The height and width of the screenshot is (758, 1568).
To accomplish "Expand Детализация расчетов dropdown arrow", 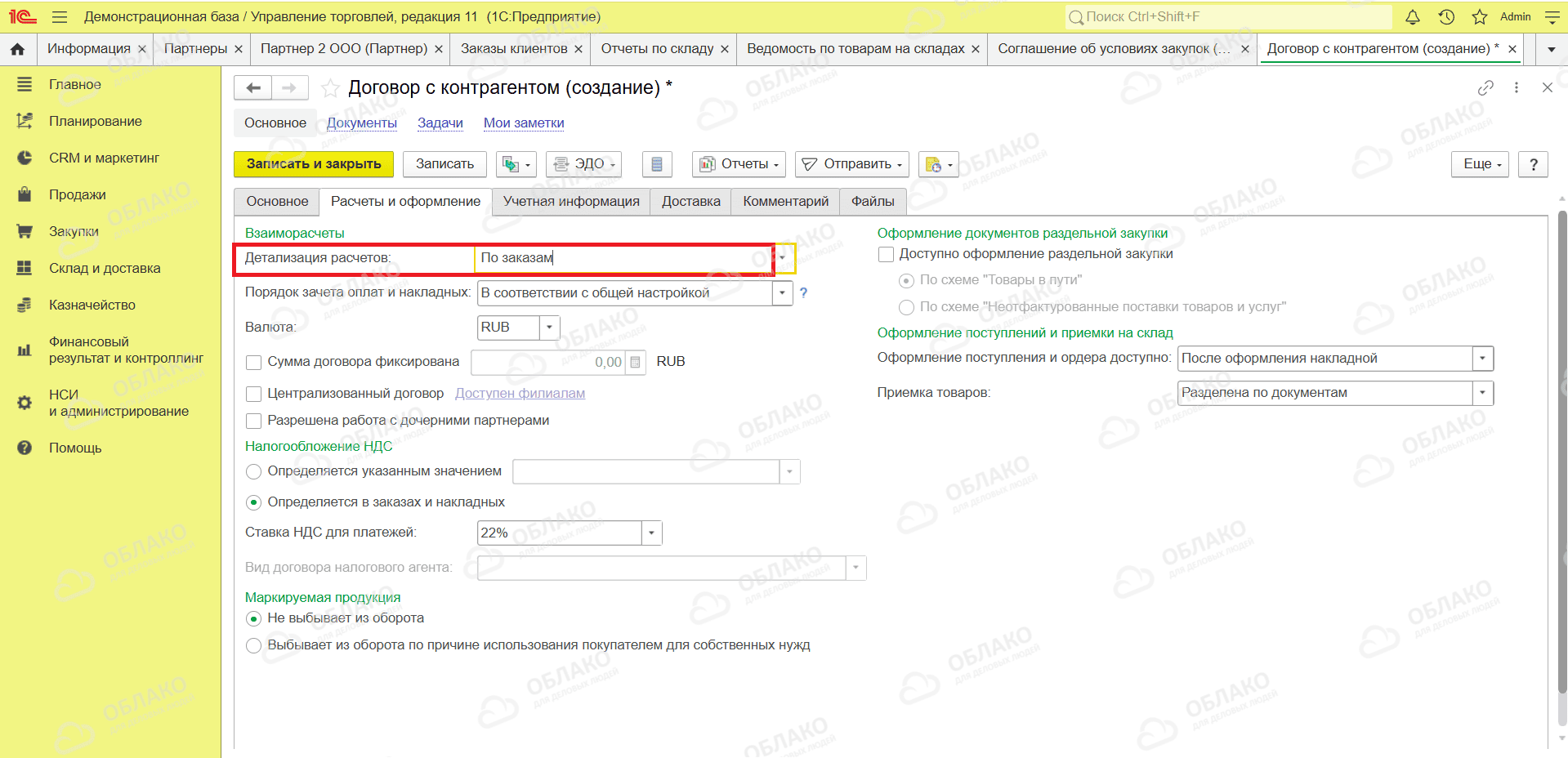I will point(783,258).
